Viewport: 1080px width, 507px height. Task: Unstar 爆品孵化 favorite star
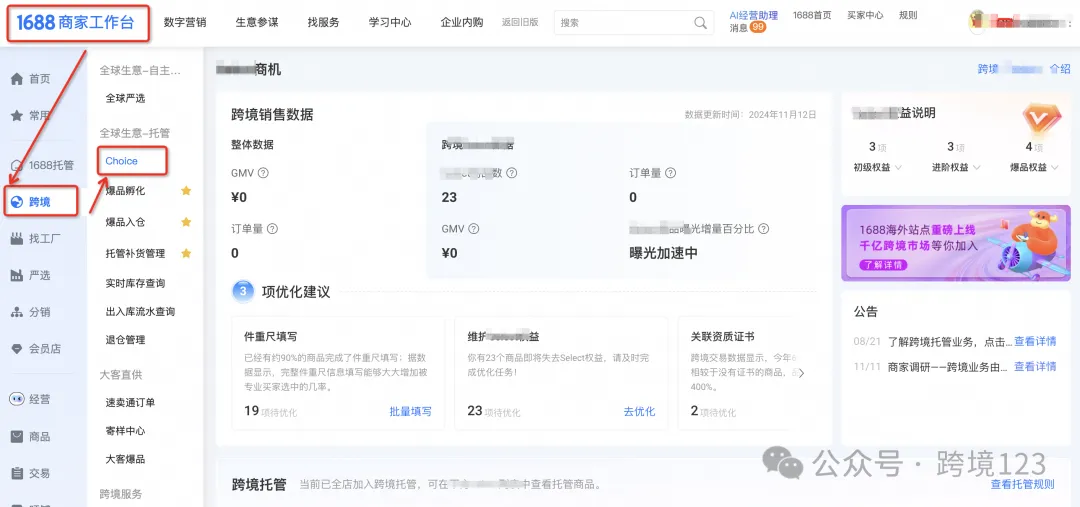coord(186,191)
